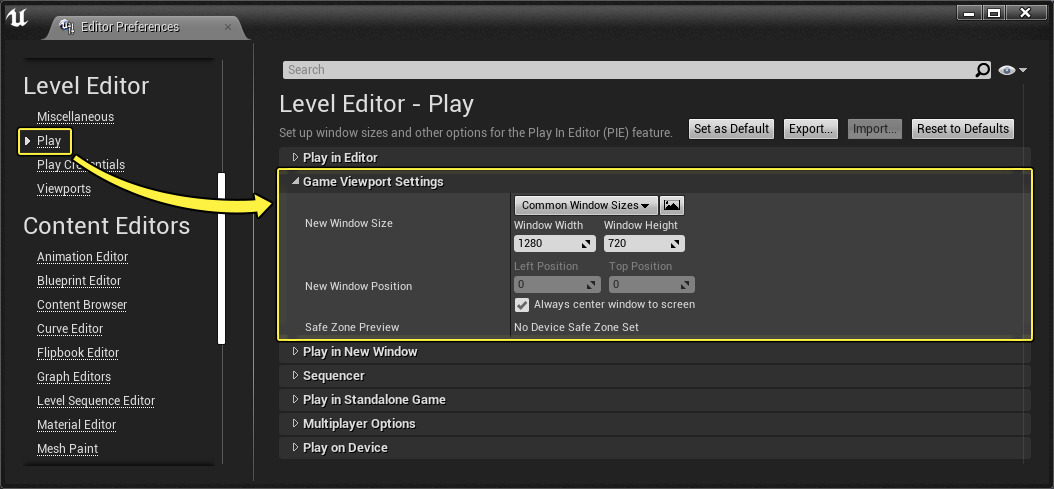Screen dimensions: 1054x489
Task: Click the Export... button
Action: coord(811,129)
